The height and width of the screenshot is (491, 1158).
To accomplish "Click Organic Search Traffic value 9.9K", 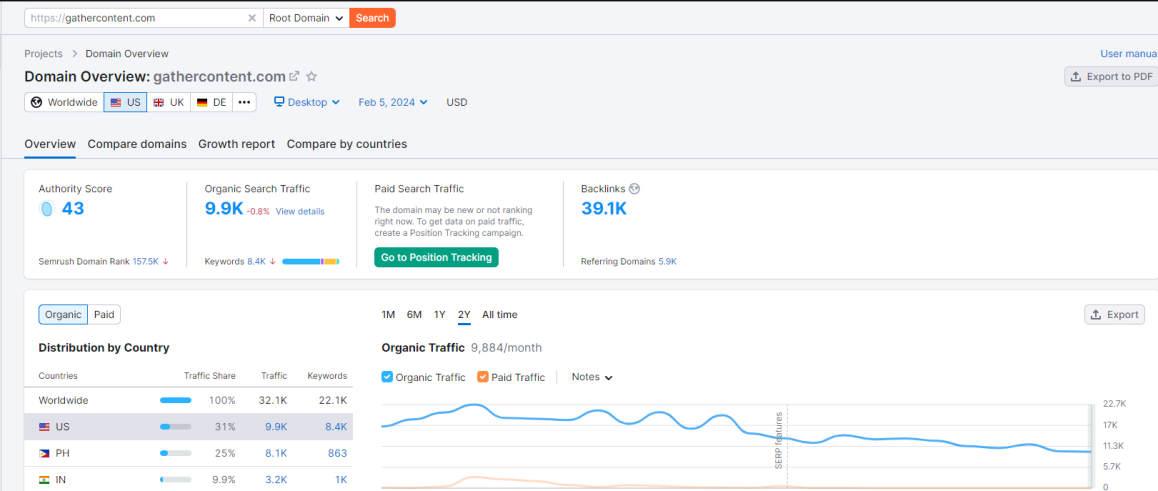I will point(224,209).
